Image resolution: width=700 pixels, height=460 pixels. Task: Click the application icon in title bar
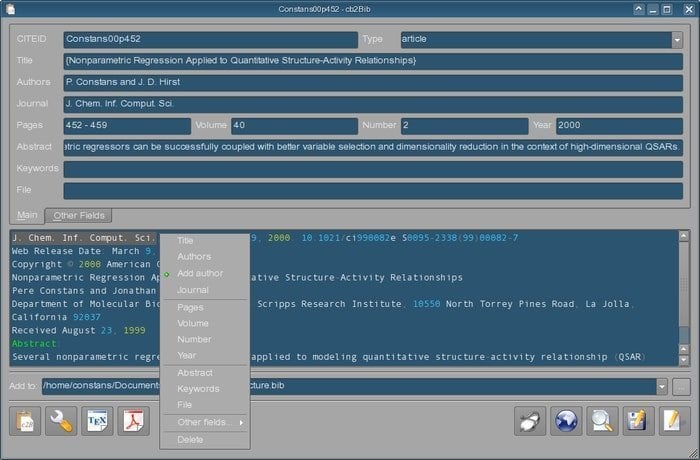[x=10, y=9]
